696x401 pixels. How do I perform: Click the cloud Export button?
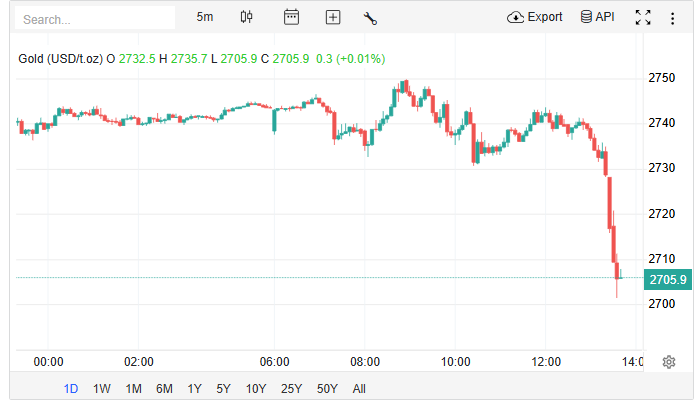(x=535, y=17)
